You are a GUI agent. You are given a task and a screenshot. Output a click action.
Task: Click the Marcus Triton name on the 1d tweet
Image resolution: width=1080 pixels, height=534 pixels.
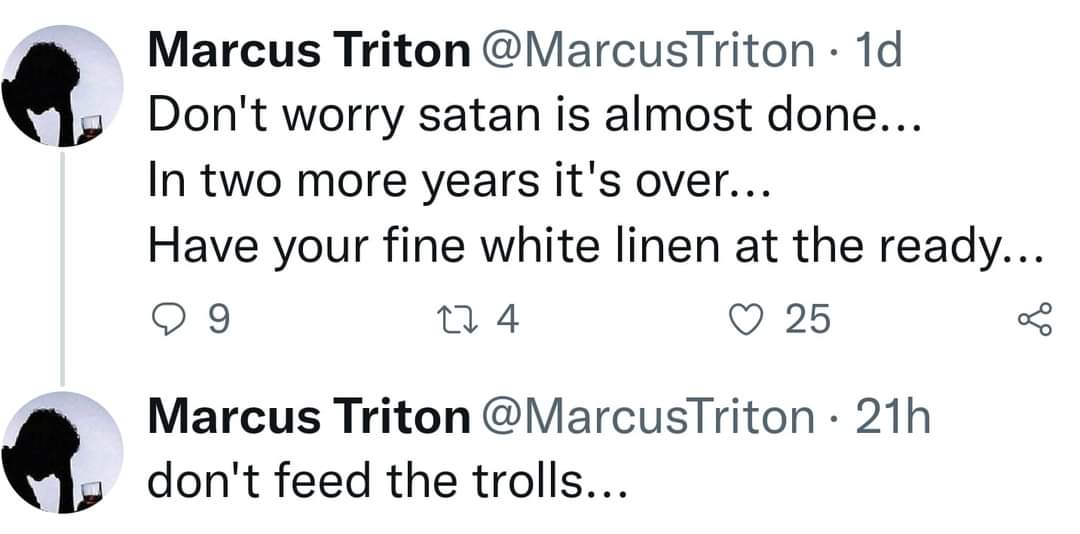click(309, 51)
